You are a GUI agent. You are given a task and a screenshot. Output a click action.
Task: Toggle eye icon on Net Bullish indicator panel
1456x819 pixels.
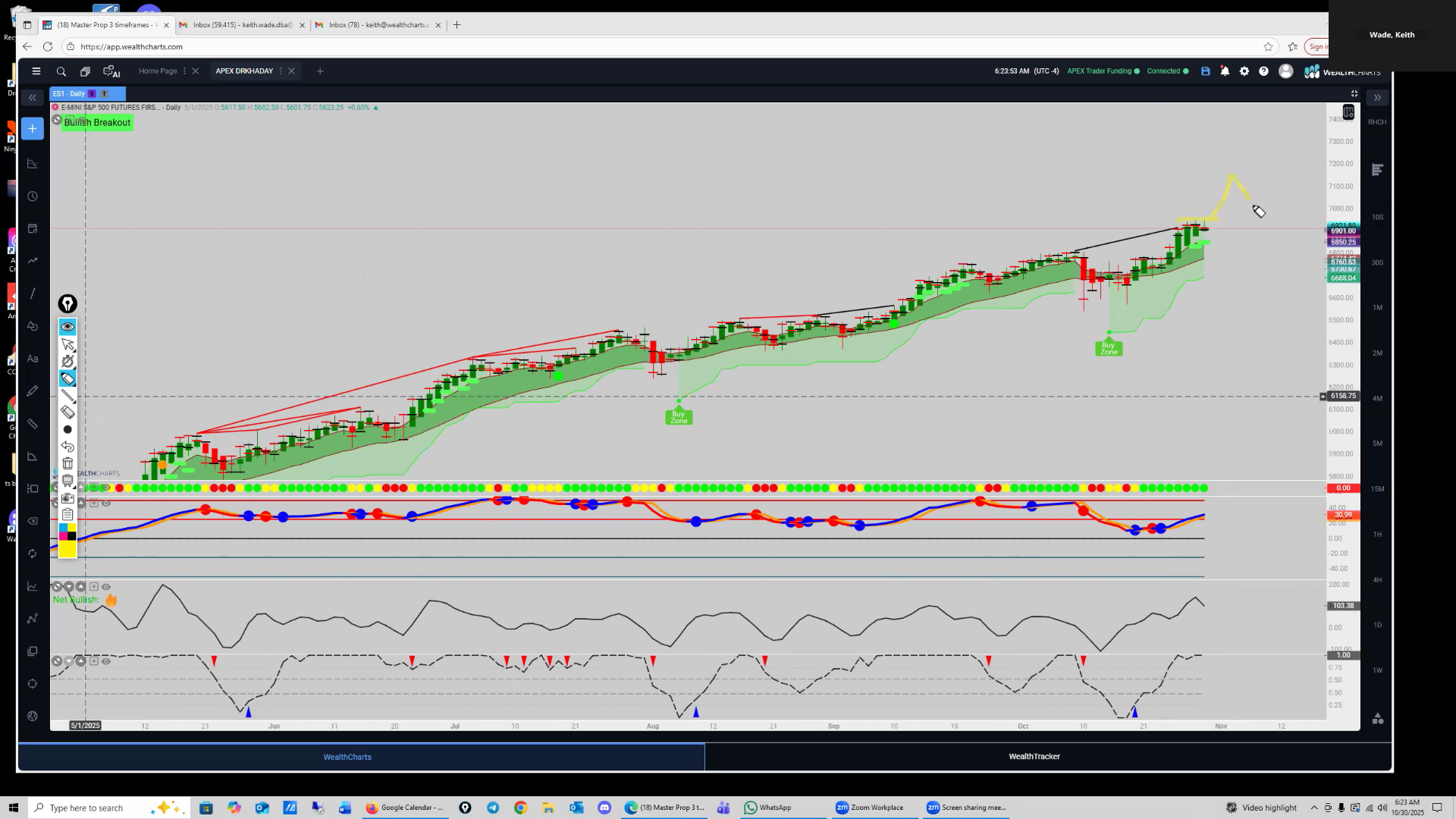(106, 587)
